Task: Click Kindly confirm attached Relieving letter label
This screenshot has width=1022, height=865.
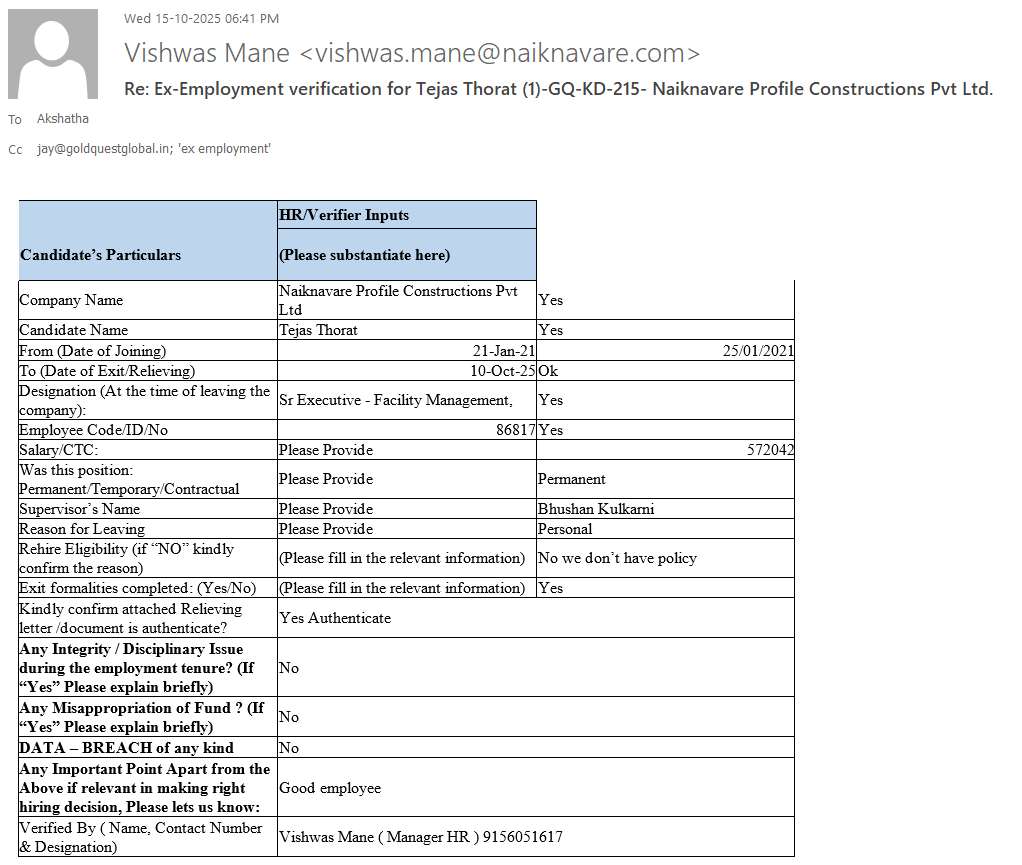Action: tap(148, 618)
